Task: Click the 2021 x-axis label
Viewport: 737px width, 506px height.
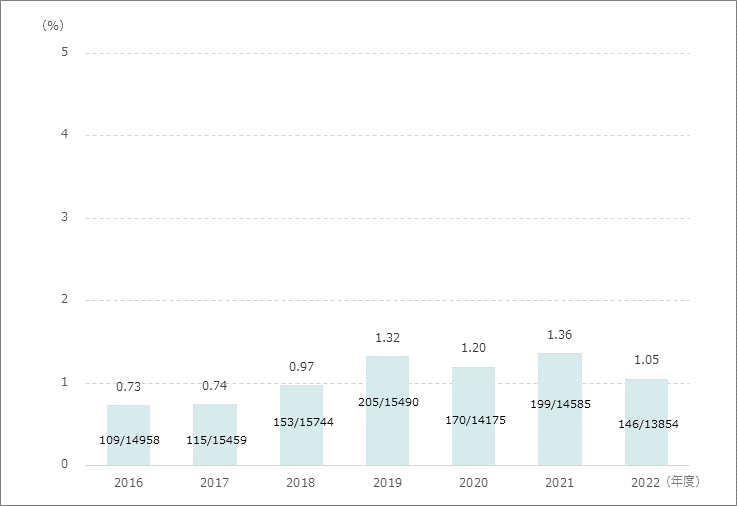Action: point(559,483)
